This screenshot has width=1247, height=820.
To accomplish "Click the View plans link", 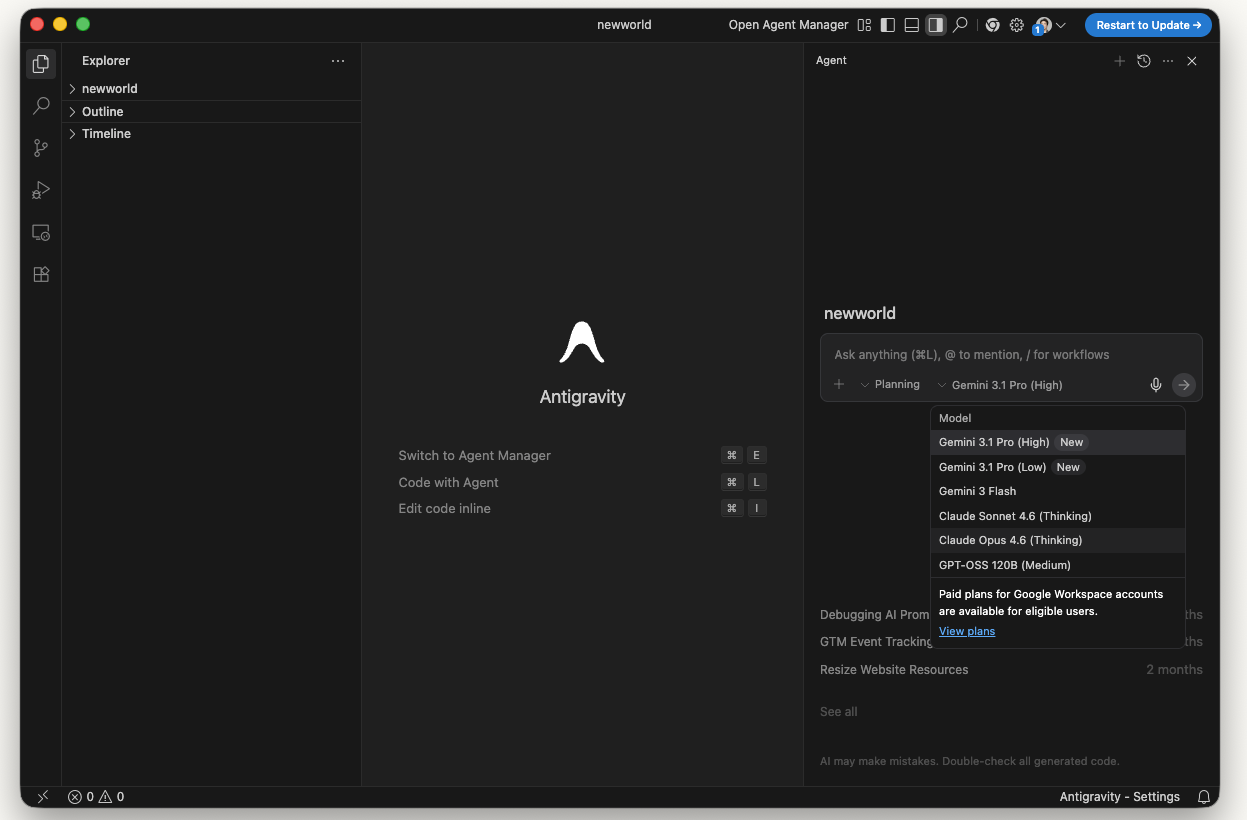I will (967, 631).
